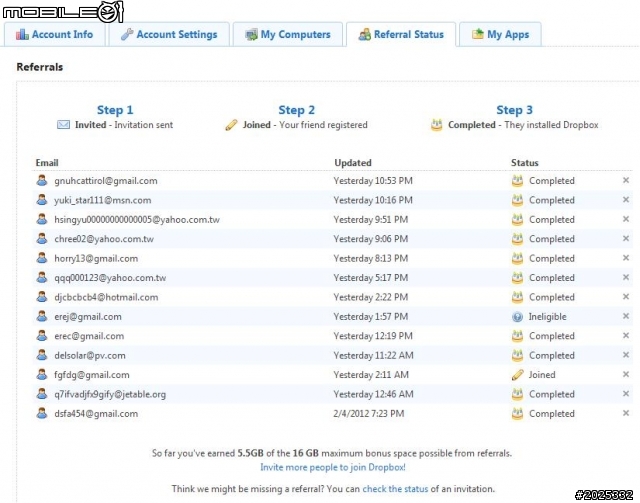Select the email chree02@yahoo.com.tw

pyautogui.click(x=104, y=239)
